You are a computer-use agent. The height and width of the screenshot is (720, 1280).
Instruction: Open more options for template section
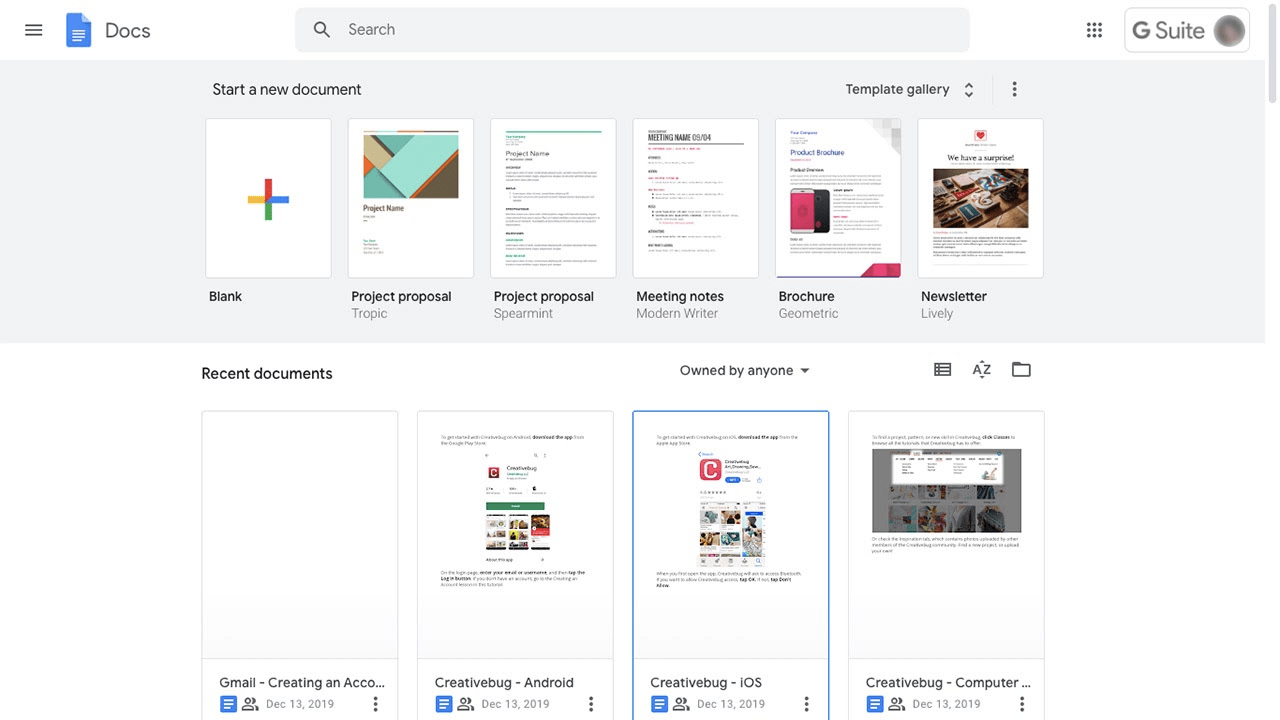pyautogui.click(x=1014, y=89)
